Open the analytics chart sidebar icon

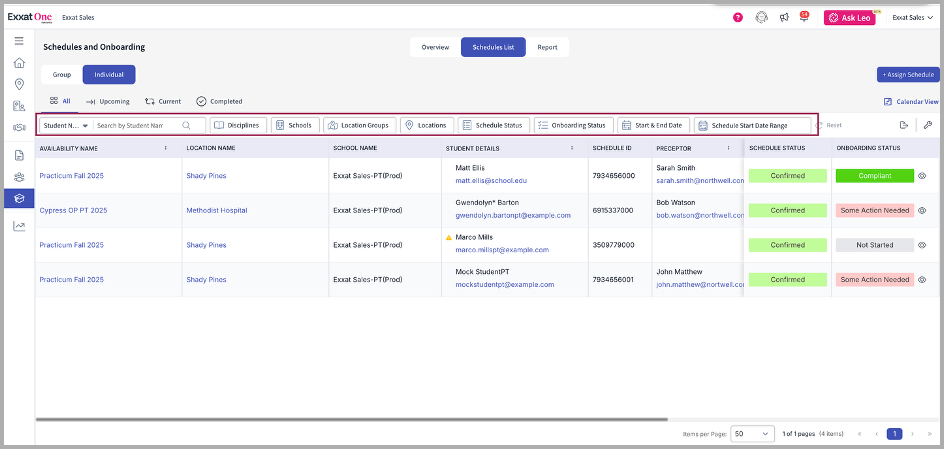coord(18,225)
